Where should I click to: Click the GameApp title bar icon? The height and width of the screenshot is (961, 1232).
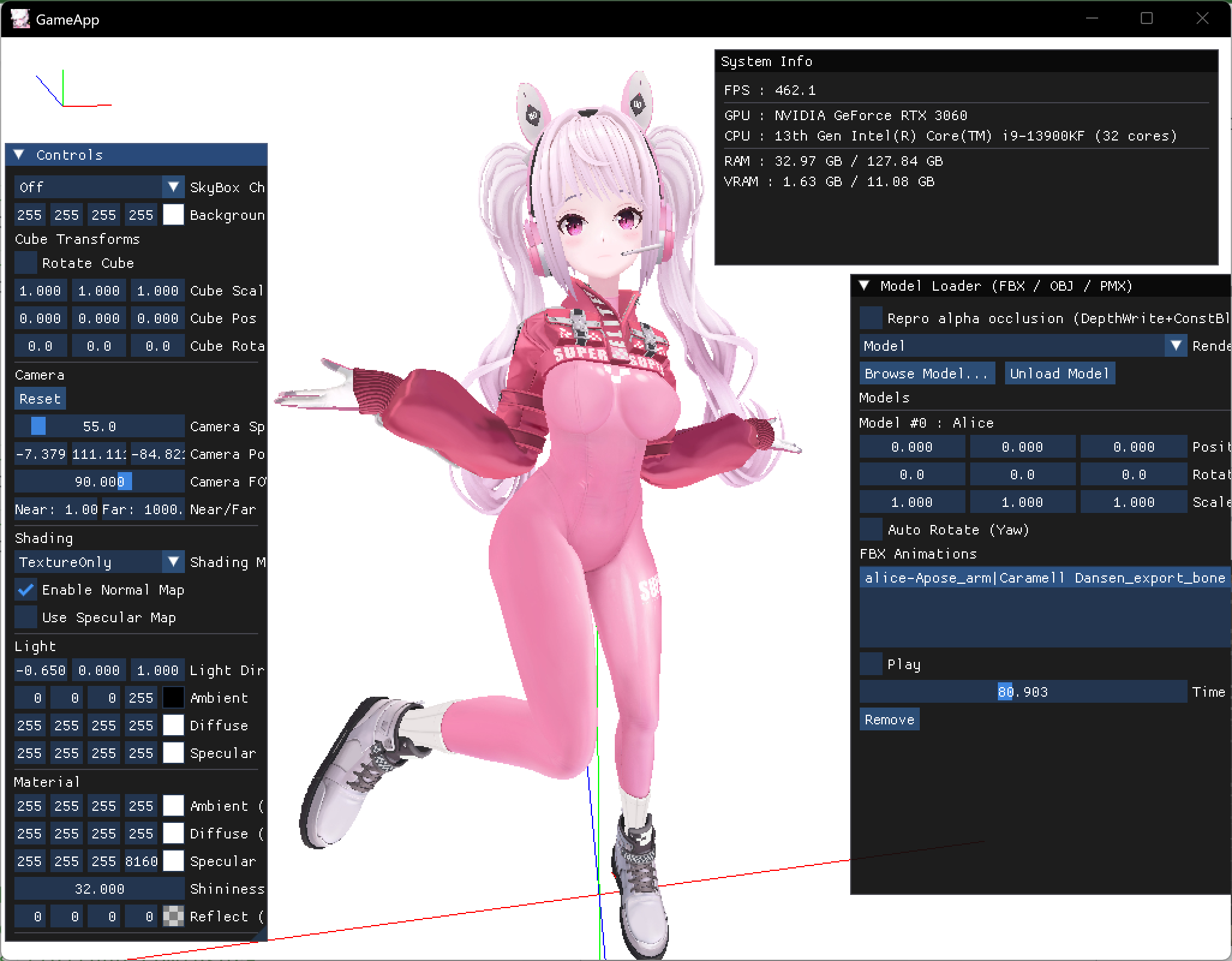tap(20, 19)
